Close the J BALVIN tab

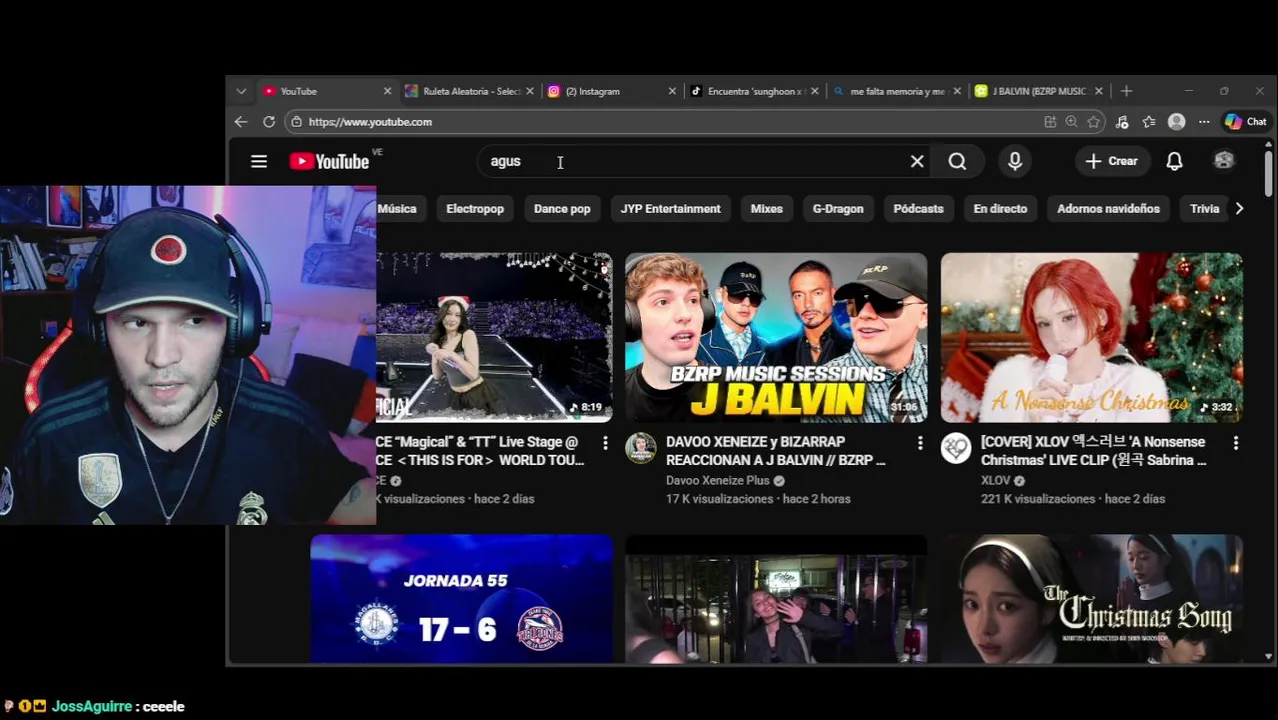1098,91
